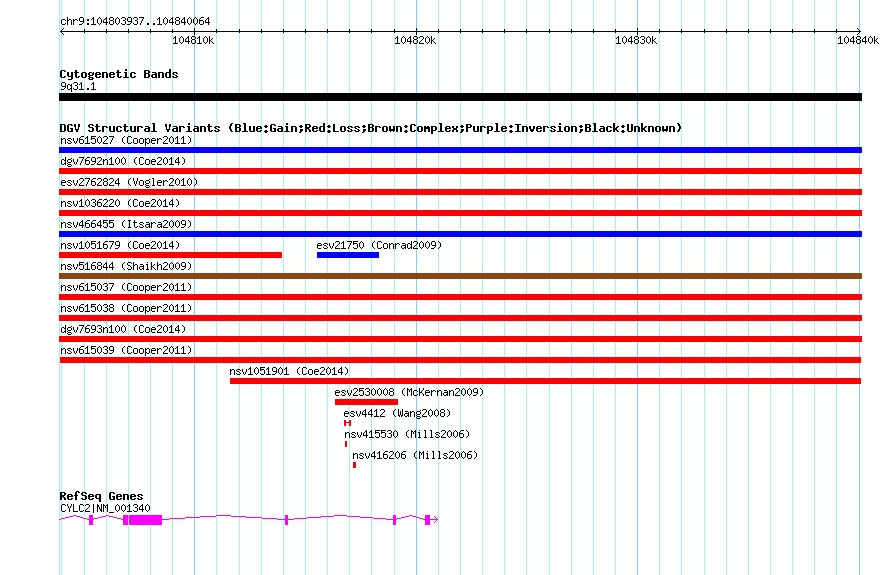The image size is (890, 575).
Task: Click the CYLC2|NM_001340 gene label
Action: point(105,509)
